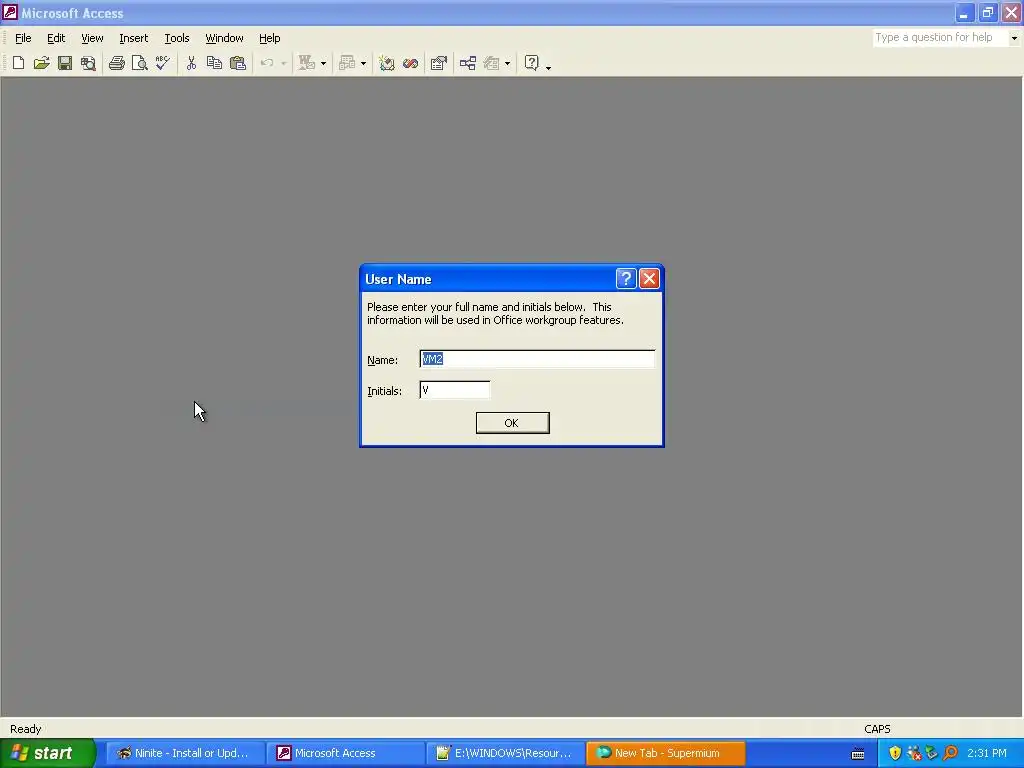
Task: Click the File Search toolbar icon
Action: click(88, 63)
